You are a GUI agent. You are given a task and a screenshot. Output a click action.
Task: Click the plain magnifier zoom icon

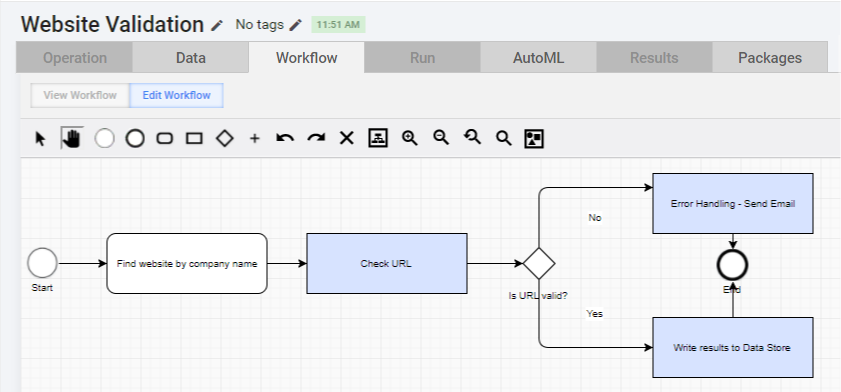(503, 139)
